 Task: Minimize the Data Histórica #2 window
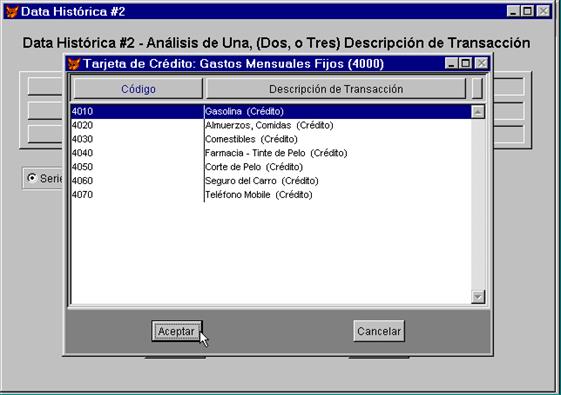[x=513, y=11]
